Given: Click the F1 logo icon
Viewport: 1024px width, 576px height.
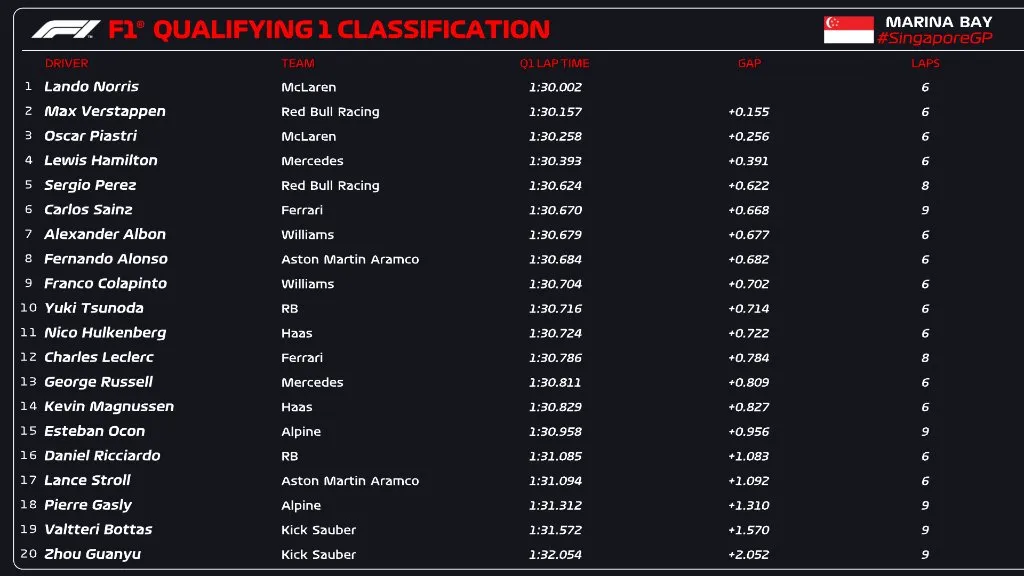Looking at the screenshot, I should [65, 29].
